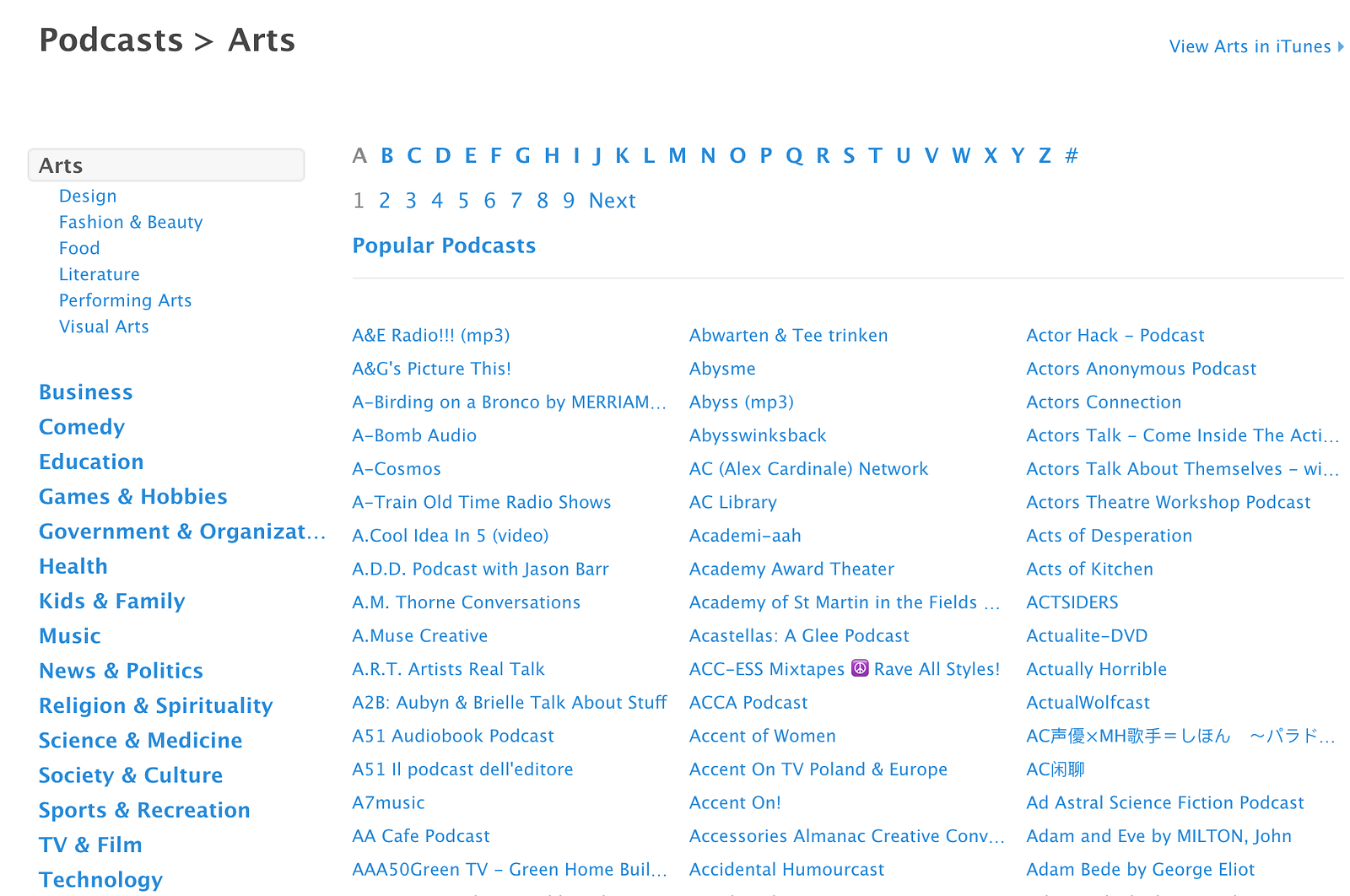
Task: Open ACC-ESS Mixtapes Rave All Styles podcast
Action: tap(844, 669)
